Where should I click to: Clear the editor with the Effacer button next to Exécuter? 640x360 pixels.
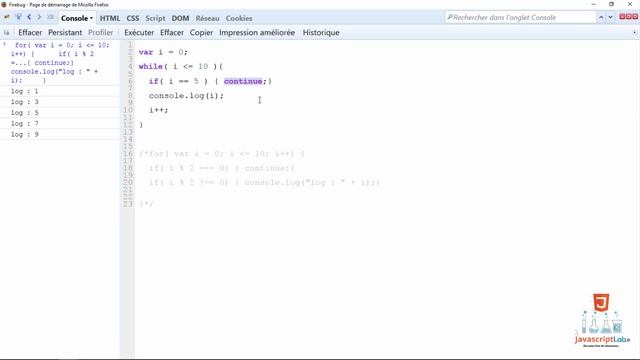pyautogui.click(x=171, y=33)
